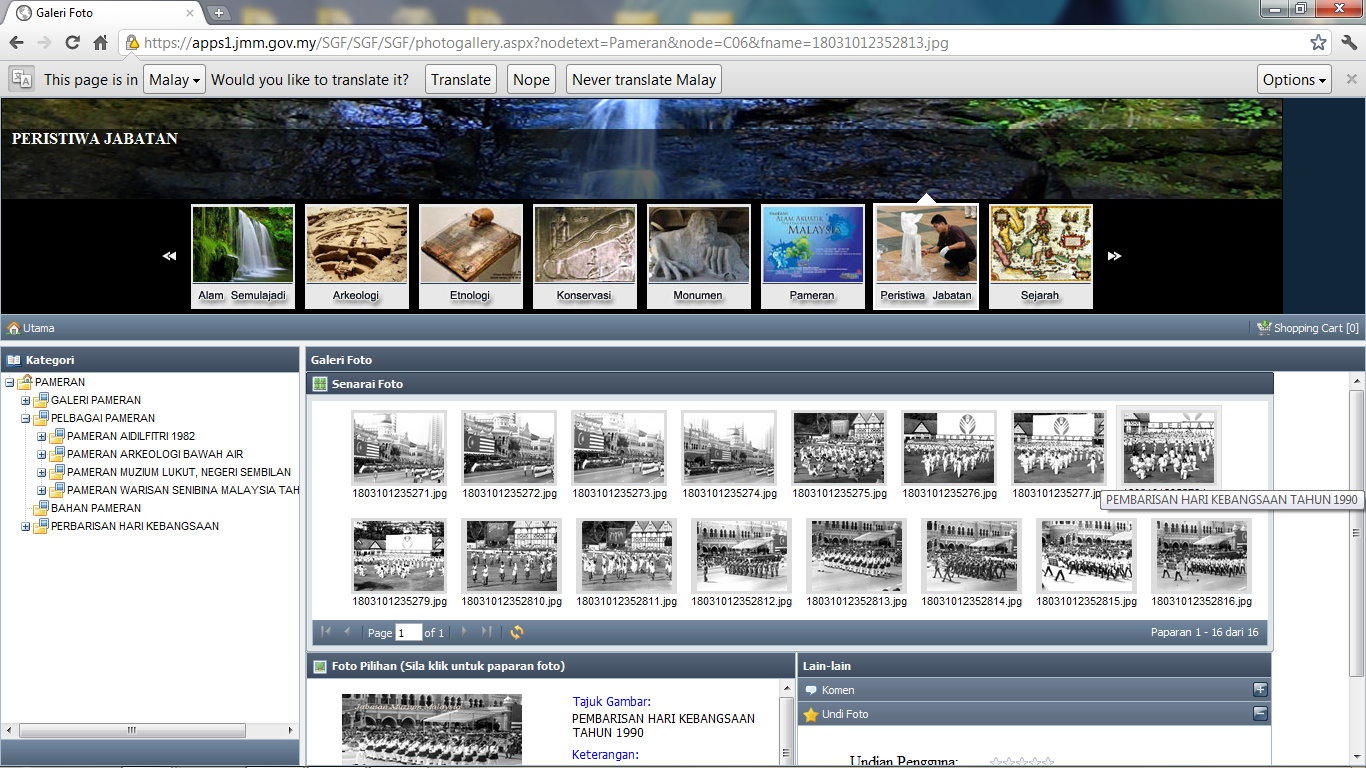
Task: Open the translate Options dropdown
Action: click(1294, 80)
